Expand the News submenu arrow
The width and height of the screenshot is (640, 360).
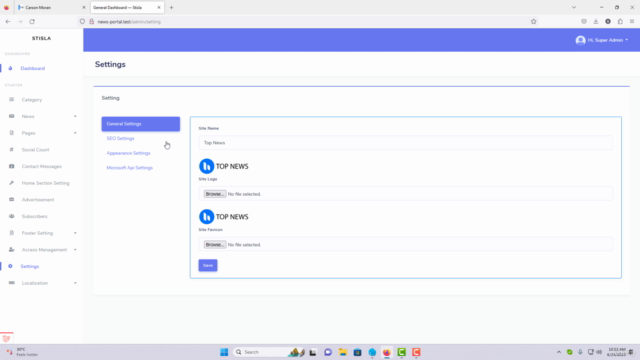(75, 116)
